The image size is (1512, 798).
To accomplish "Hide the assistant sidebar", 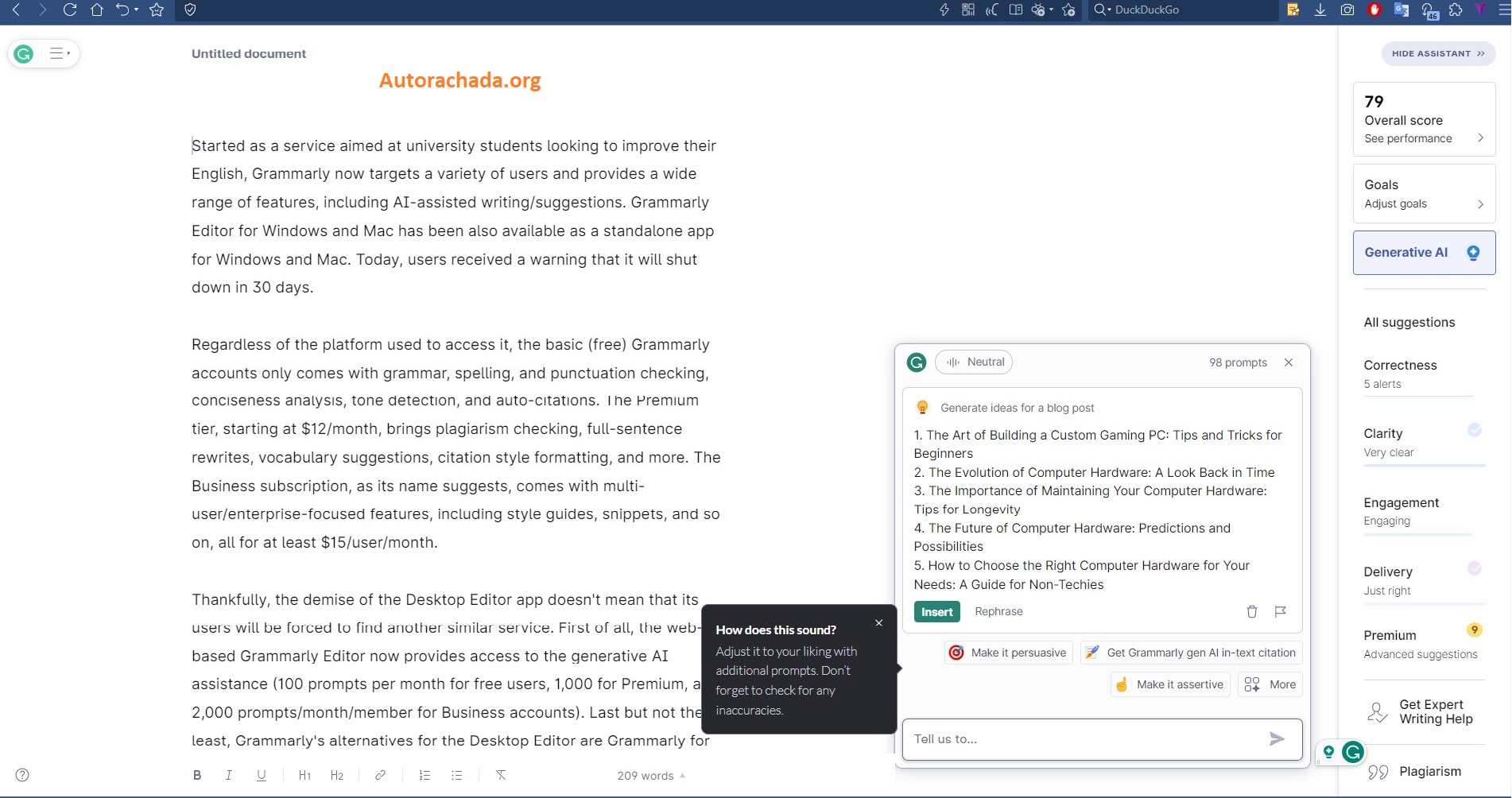I will [x=1438, y=54].
